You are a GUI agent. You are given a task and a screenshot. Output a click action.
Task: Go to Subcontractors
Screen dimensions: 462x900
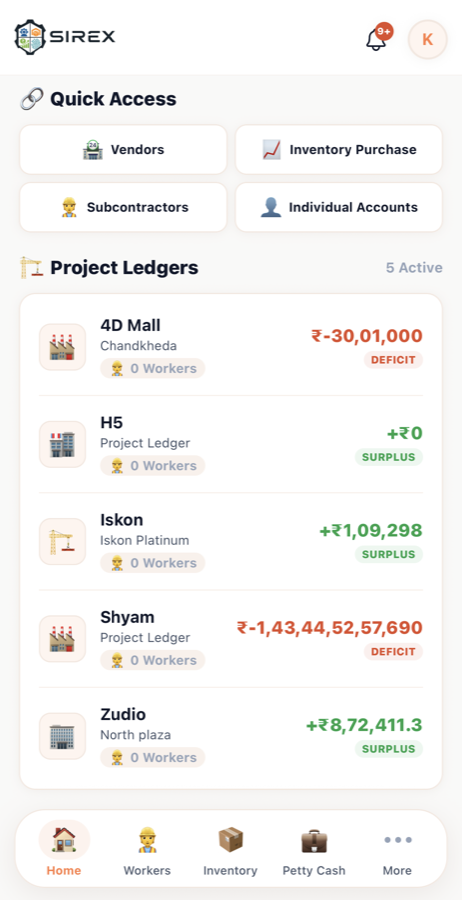(123, 207)
